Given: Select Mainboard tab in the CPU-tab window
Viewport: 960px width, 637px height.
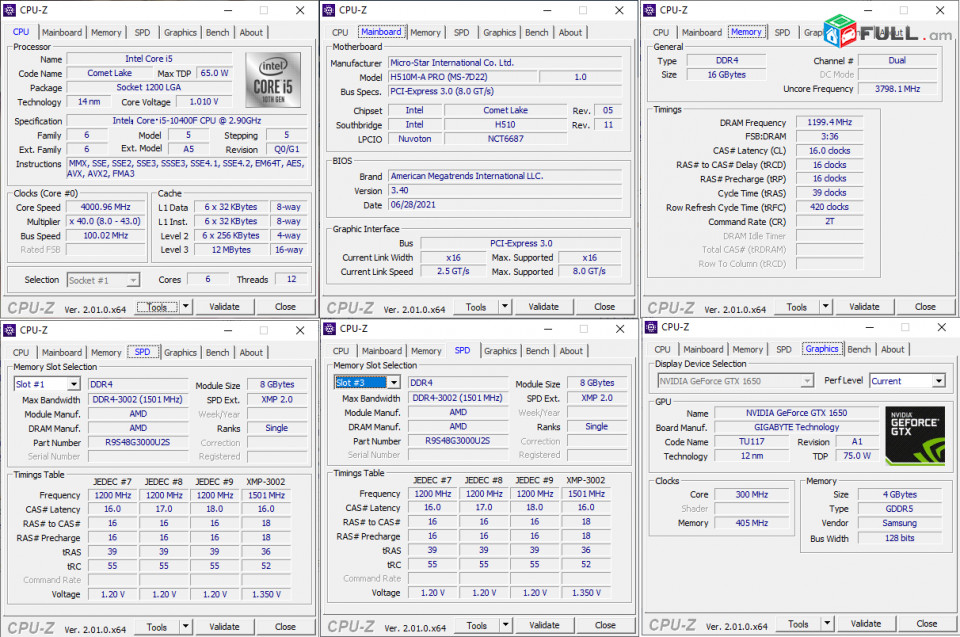Looking at the screenshot, I should (62, 32).
